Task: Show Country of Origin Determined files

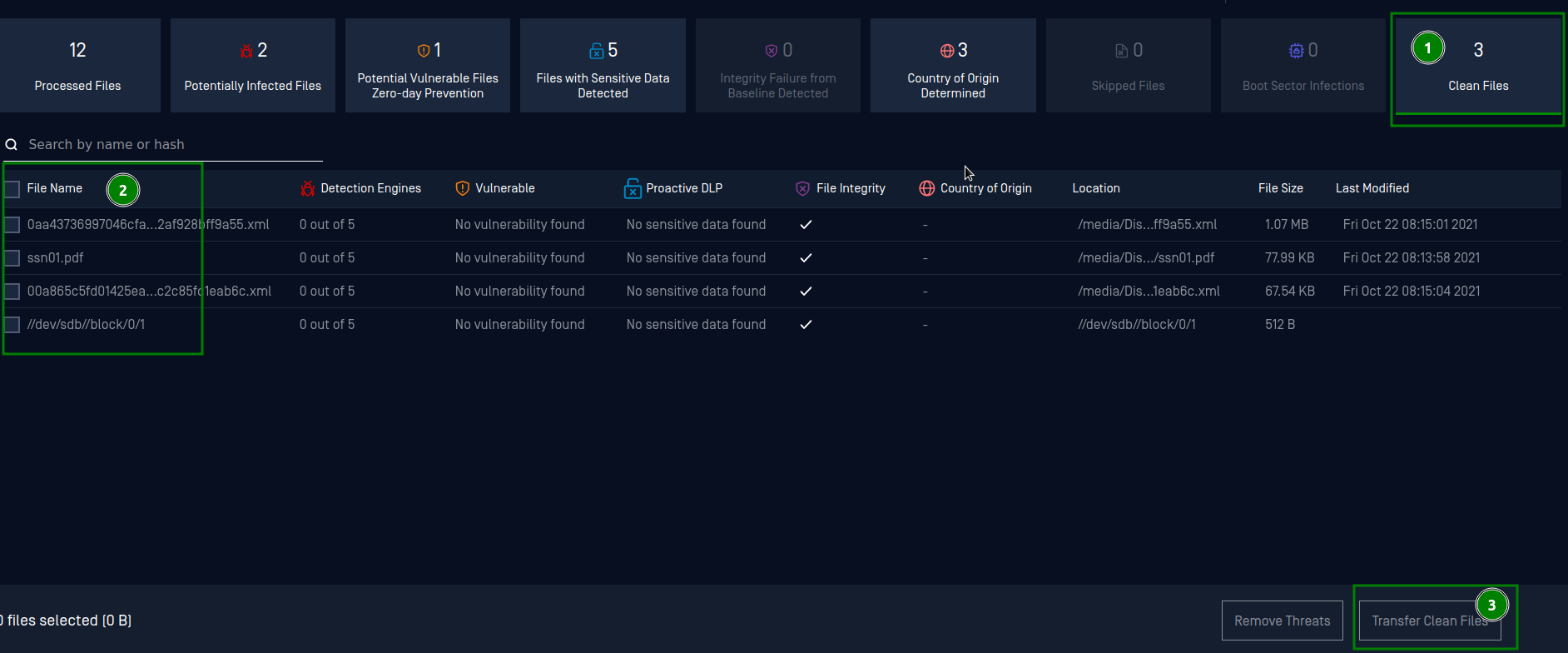Action: click(953, 67)
